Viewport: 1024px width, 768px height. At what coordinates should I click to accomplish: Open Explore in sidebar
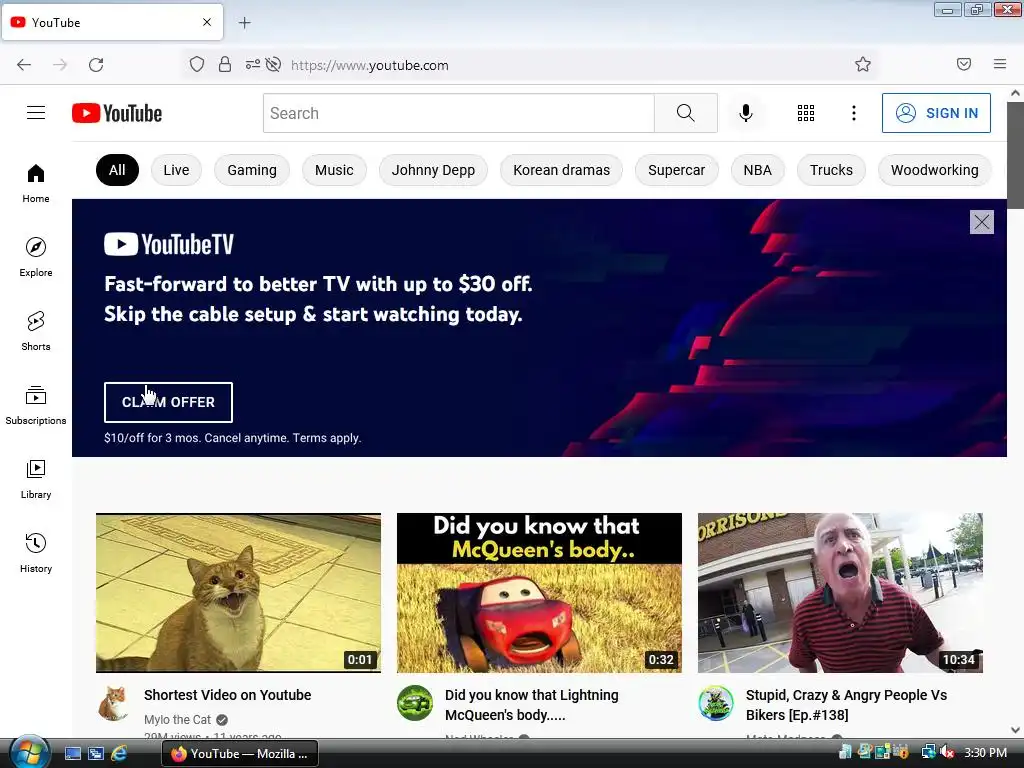[36, 257]
